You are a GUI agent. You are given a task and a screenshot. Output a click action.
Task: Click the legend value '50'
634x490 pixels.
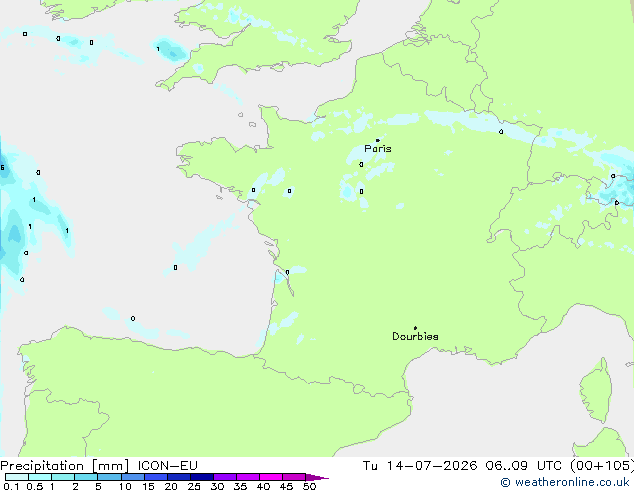coord(309,486)
